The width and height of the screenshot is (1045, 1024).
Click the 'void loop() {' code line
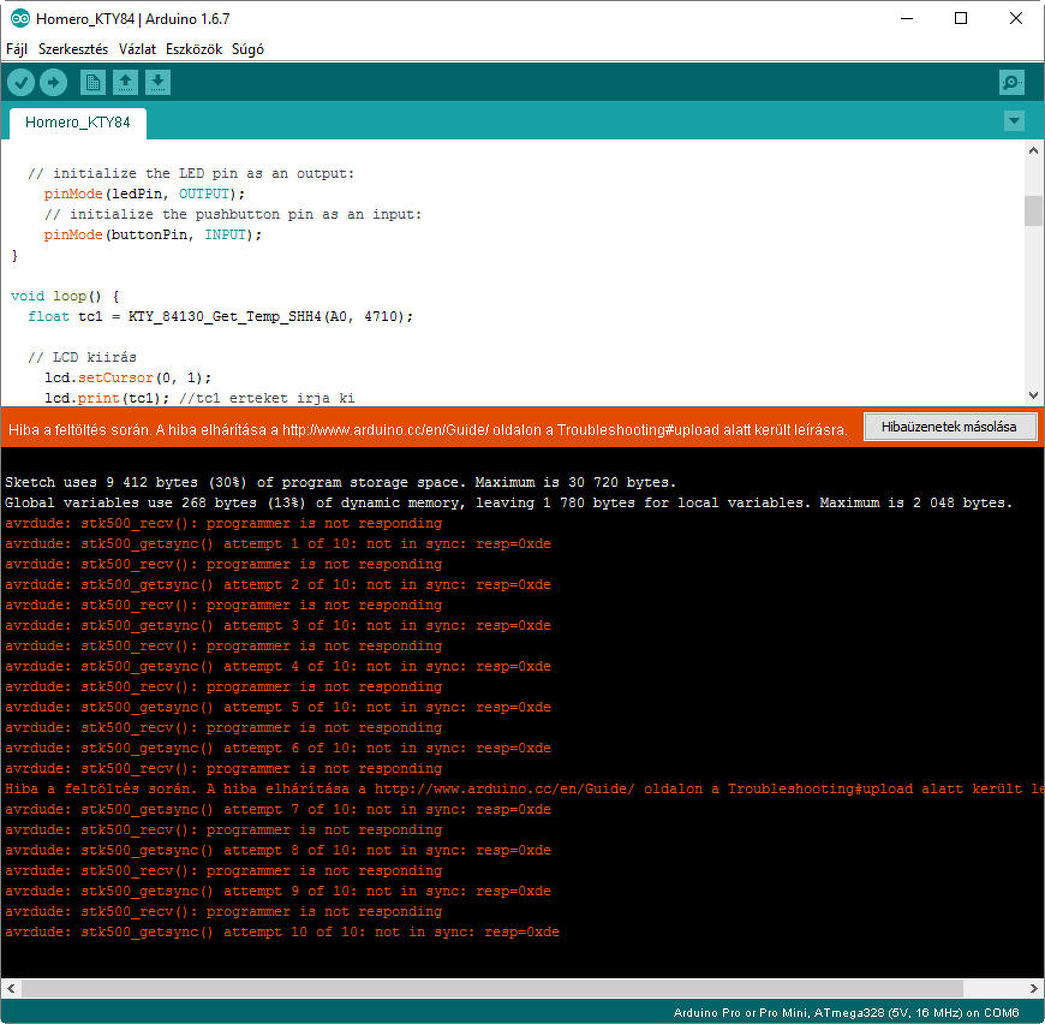pyautogui.click(x=65, y=296)
